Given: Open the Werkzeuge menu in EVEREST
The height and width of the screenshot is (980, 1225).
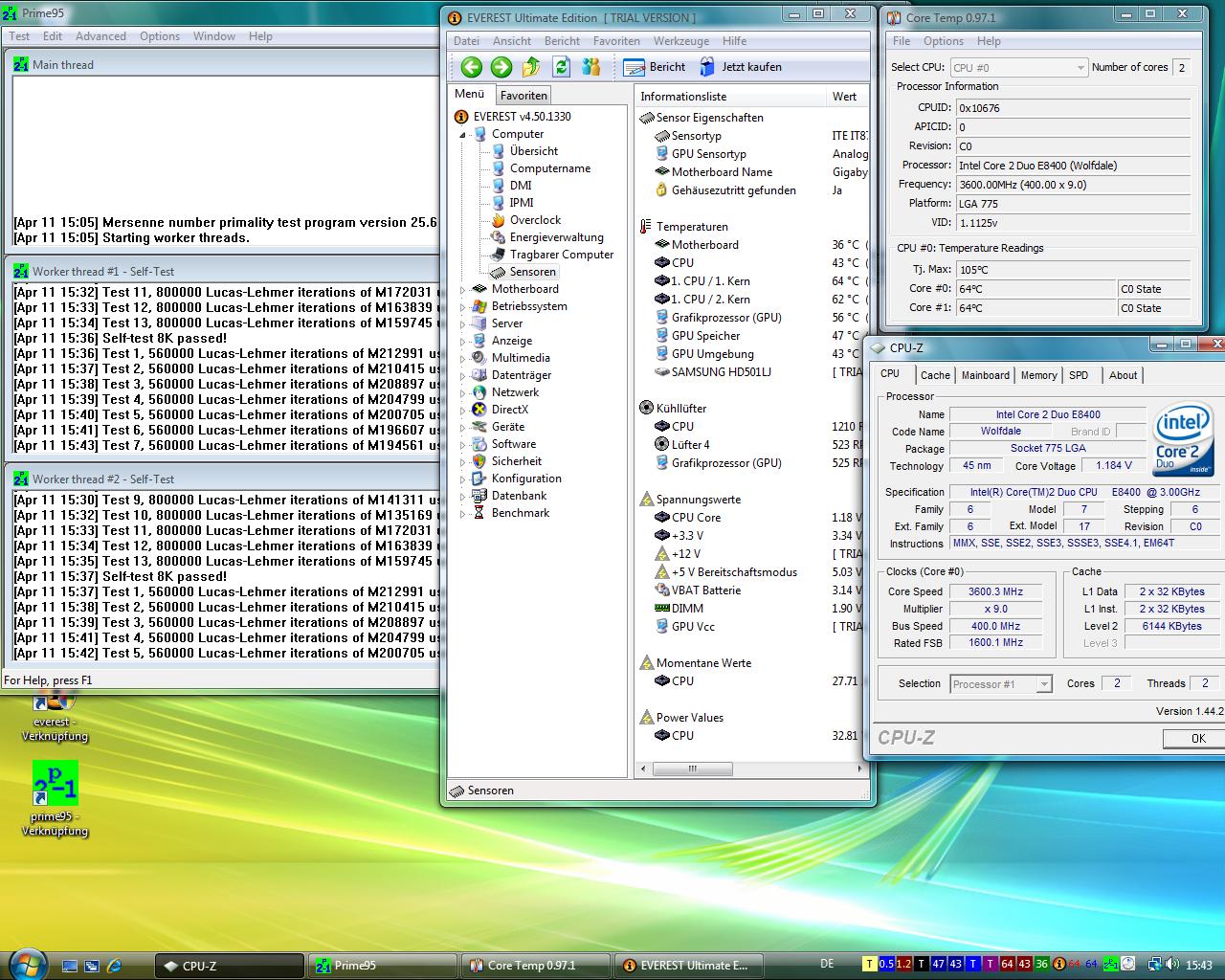Looking at the screenshot, I should (681, 41).
